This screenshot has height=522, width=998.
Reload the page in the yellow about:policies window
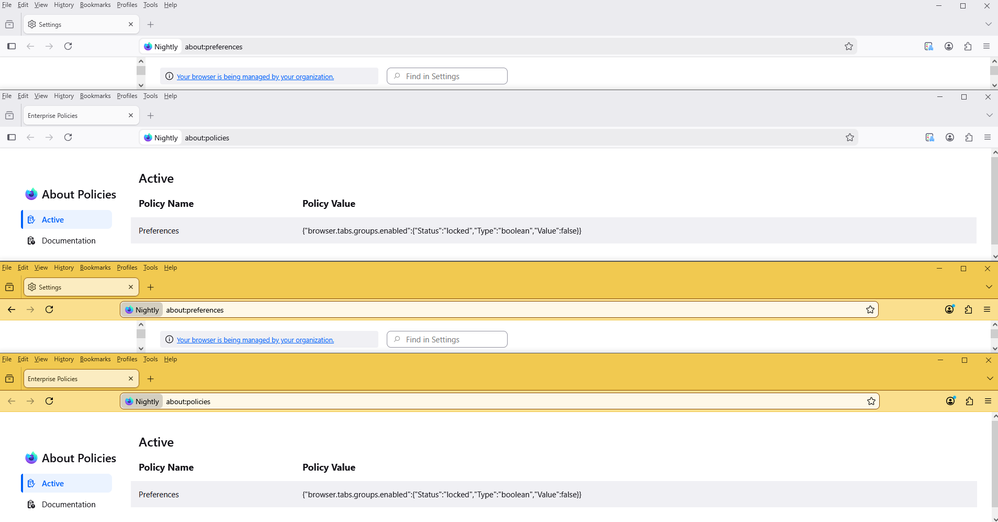49,401
